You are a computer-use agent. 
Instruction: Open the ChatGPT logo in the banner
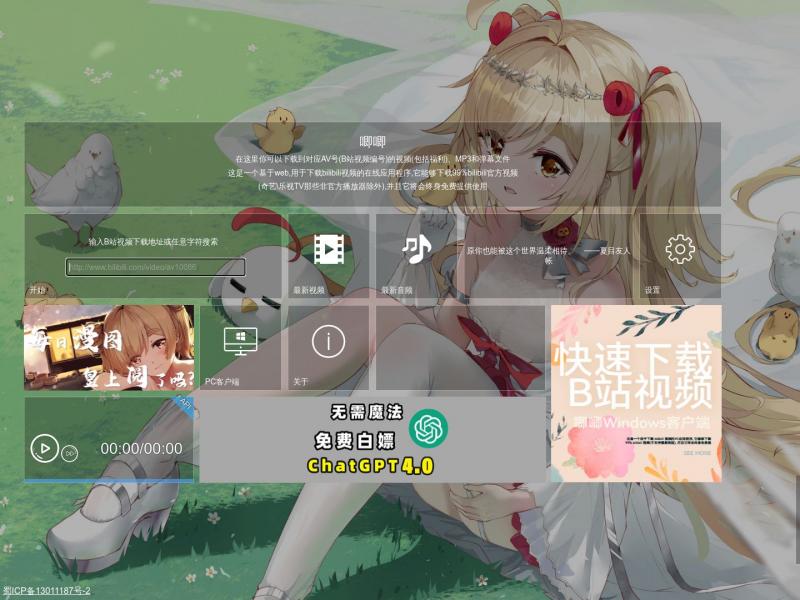pyautogui.click(x=429, y=428)
